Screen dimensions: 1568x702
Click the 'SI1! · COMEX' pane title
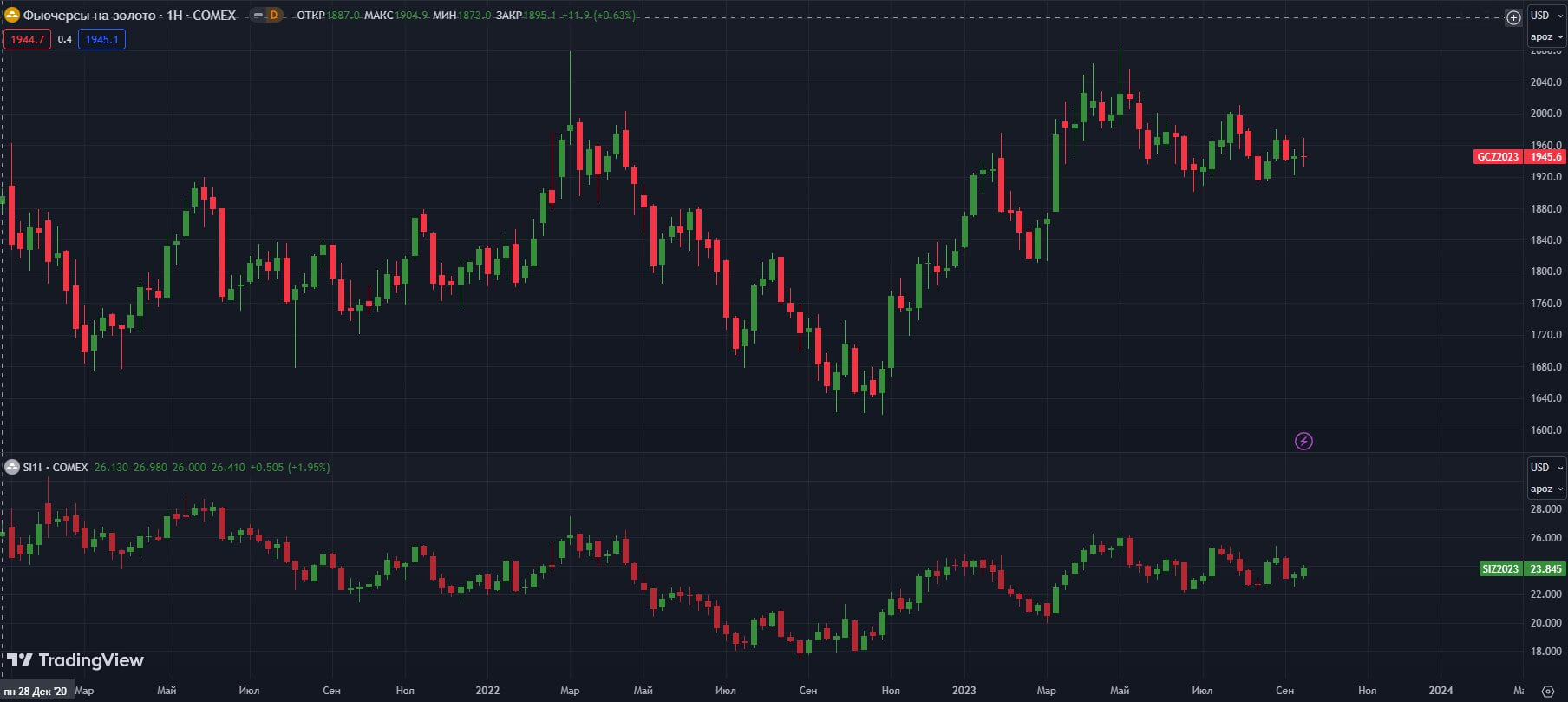pyautogui.click(x=56, y=467)
